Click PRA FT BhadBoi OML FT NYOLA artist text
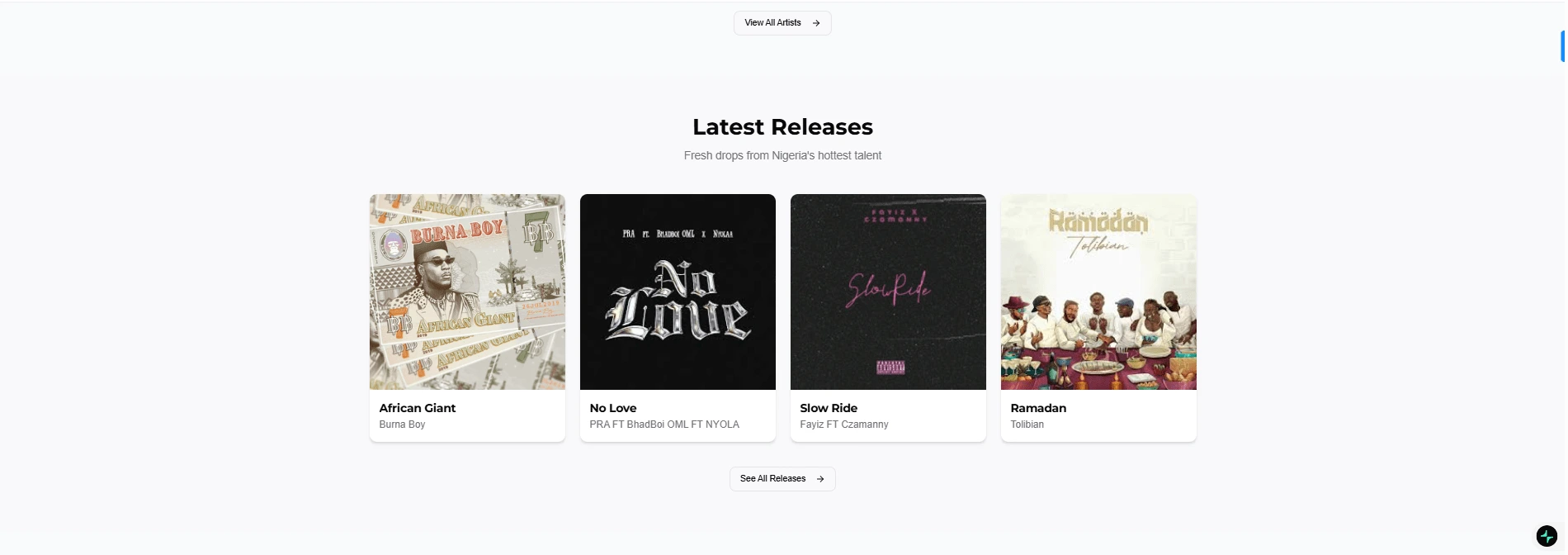The width and height of the screenshot is (1568, 555). point(664,425)
